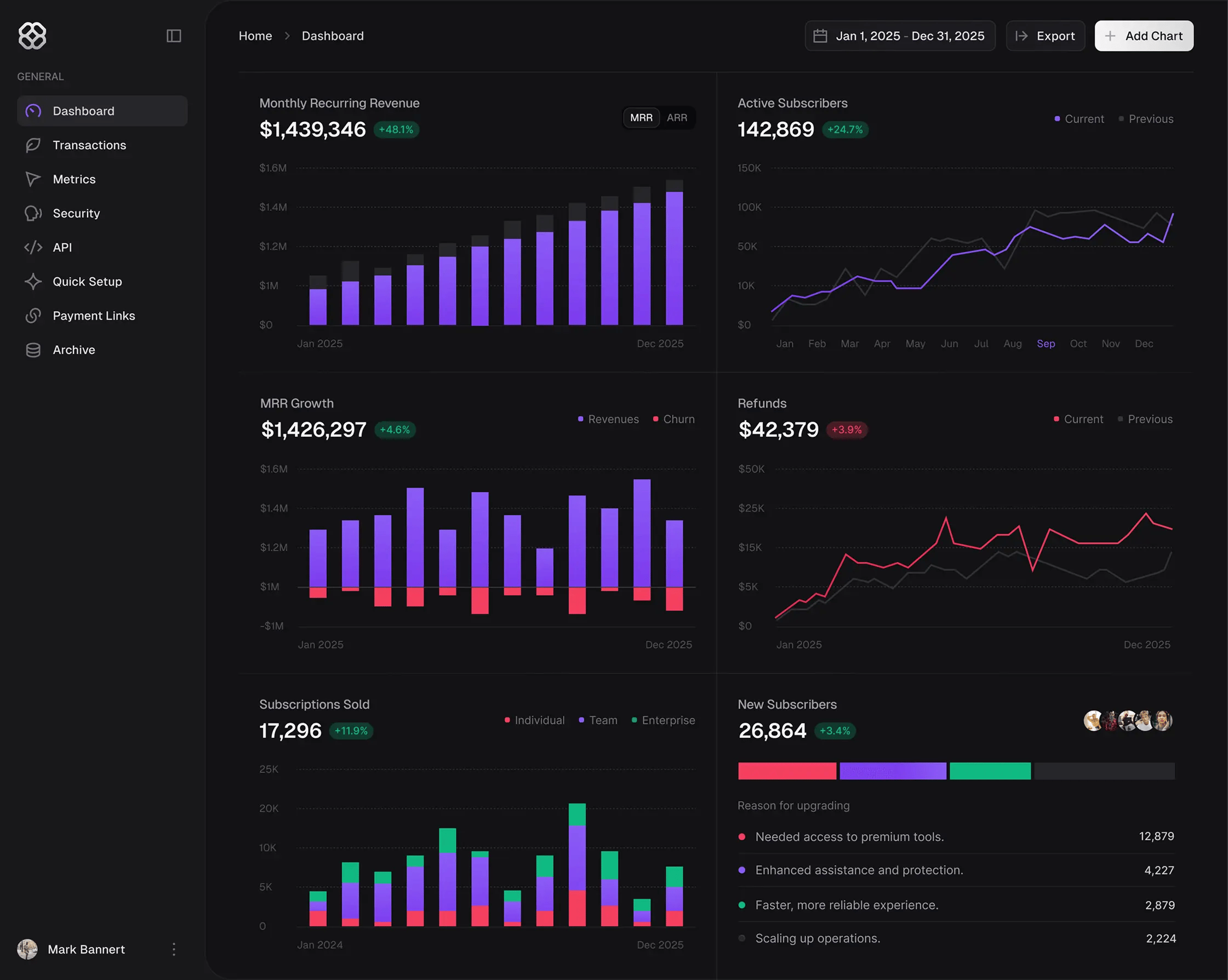This screenshot has height=980, width=1228.
Task: Open the date range picker
Action: coord(900,35)
